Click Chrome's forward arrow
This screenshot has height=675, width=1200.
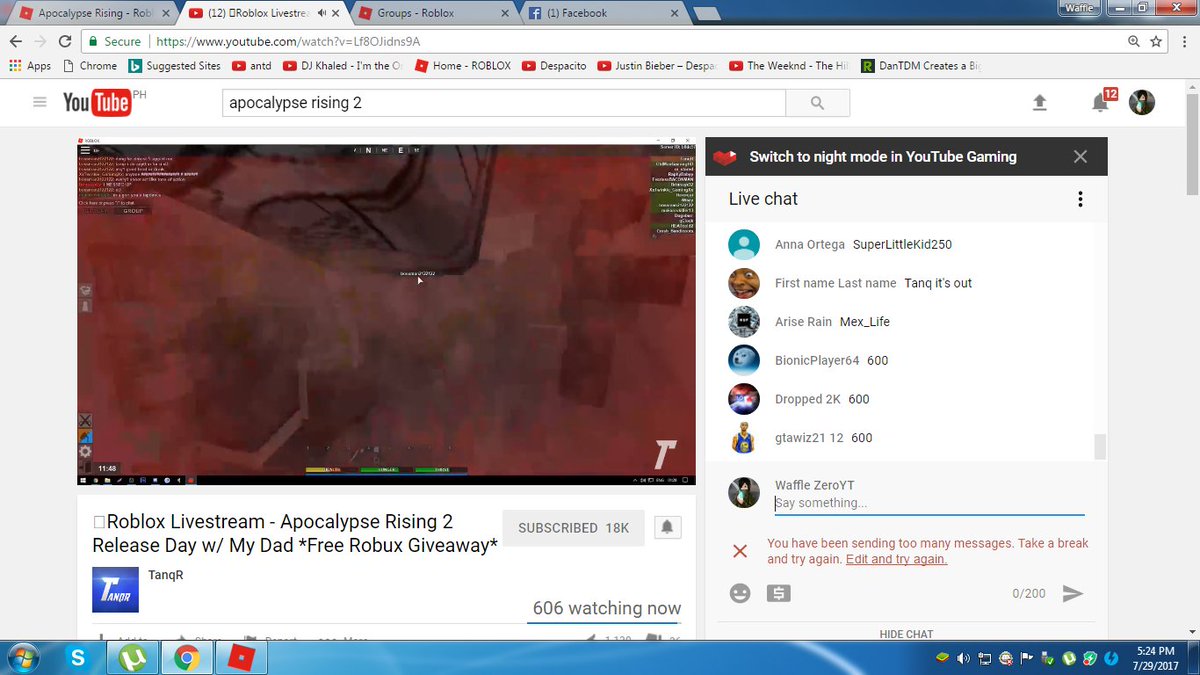[x=40, y=41]
